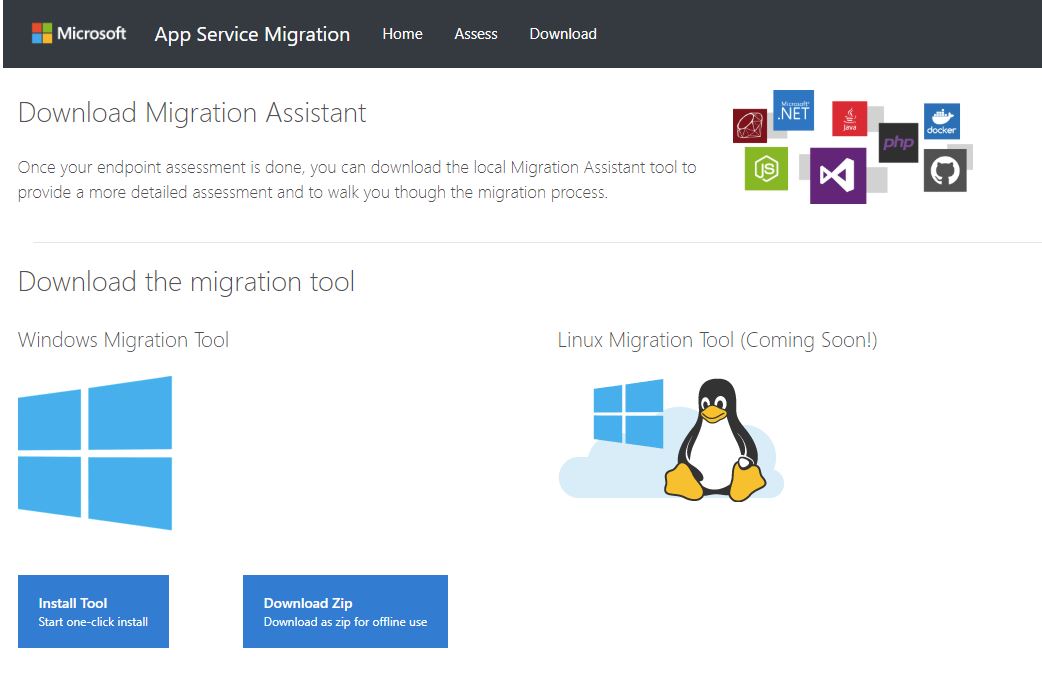
Task: Click the Linux penguin cloud image
Action: point(671,439)
